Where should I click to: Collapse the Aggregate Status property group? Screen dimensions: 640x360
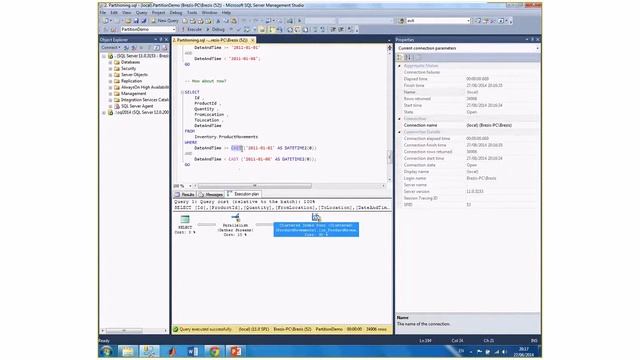[x=399, y=66]
